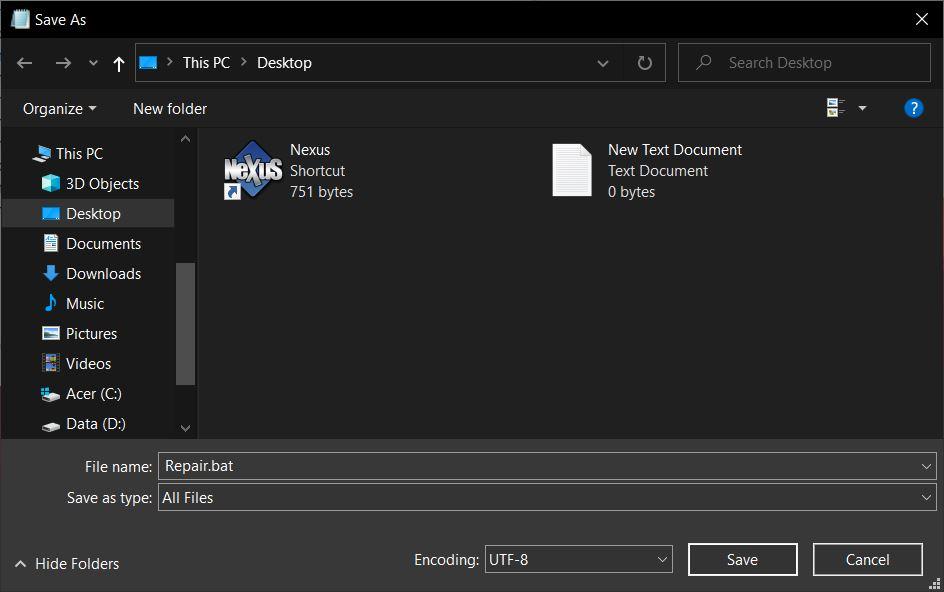Open the Organize menu

(60, 109)
